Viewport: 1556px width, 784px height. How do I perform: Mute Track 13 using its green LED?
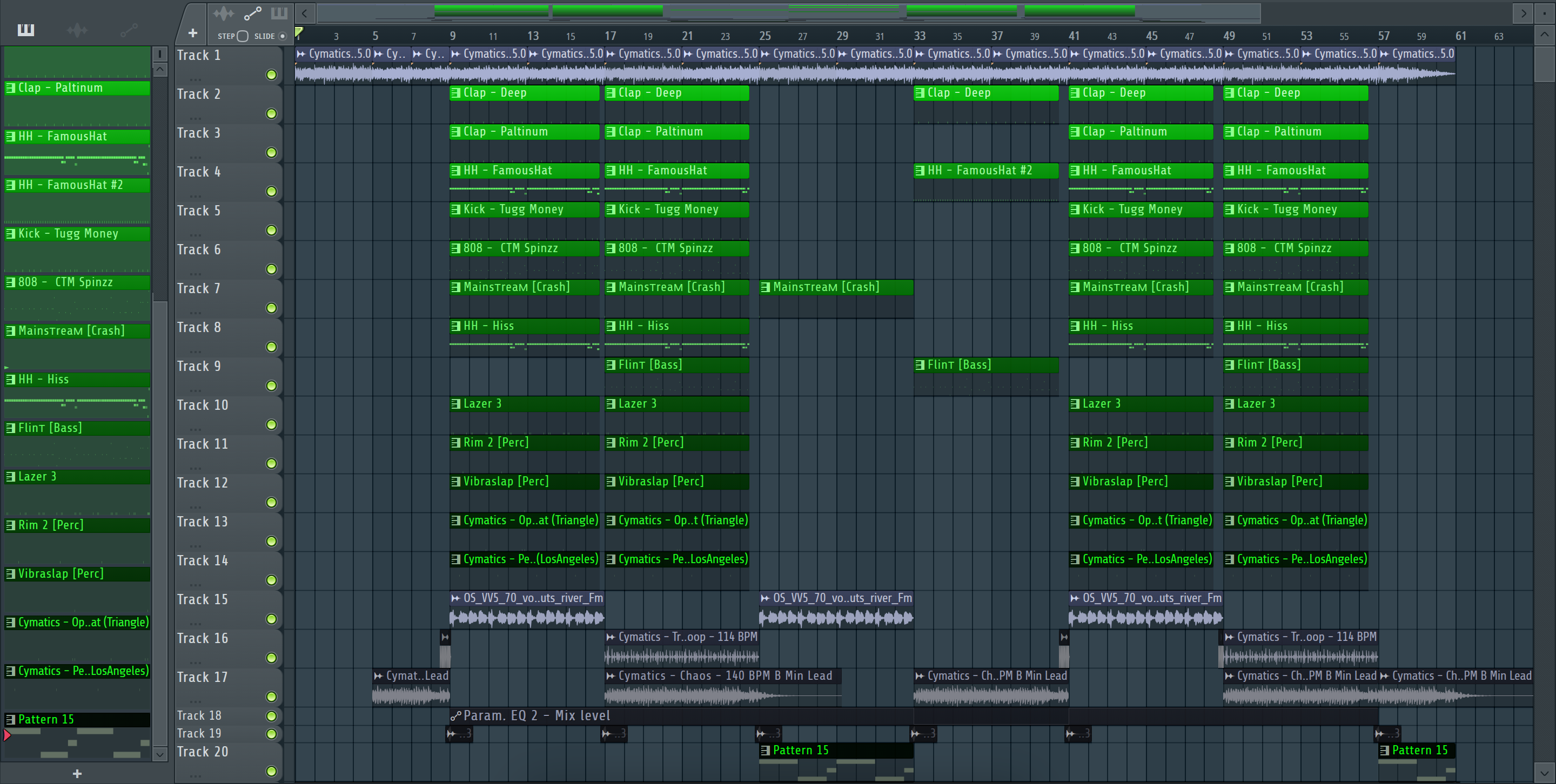click(271, 542)
